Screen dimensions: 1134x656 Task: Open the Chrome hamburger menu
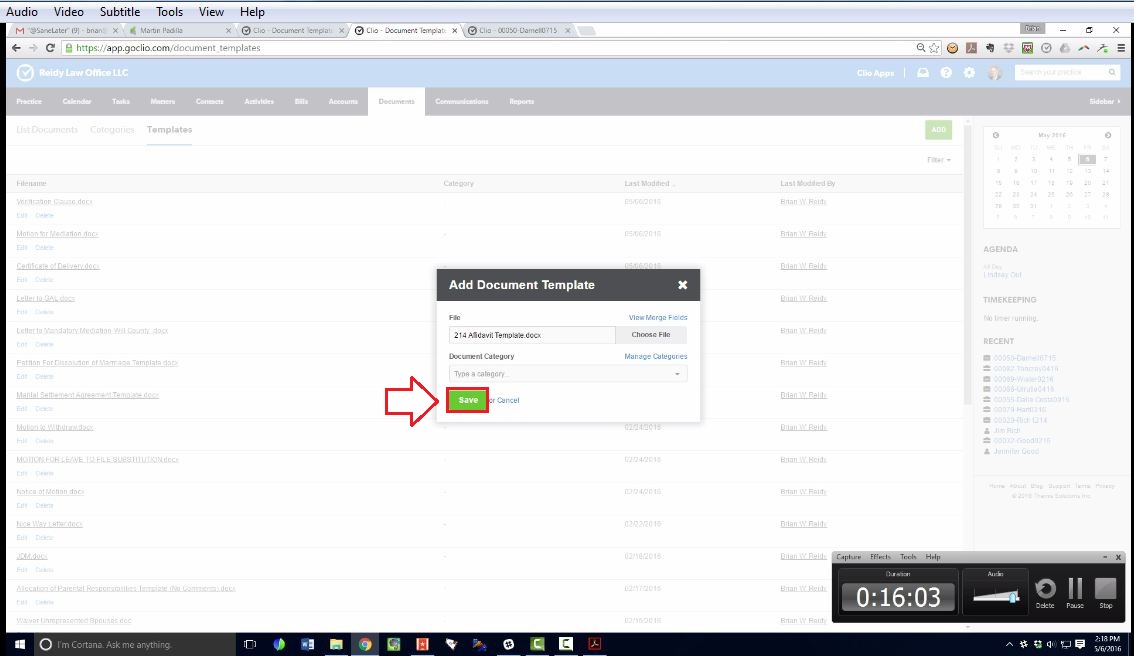1121,48
